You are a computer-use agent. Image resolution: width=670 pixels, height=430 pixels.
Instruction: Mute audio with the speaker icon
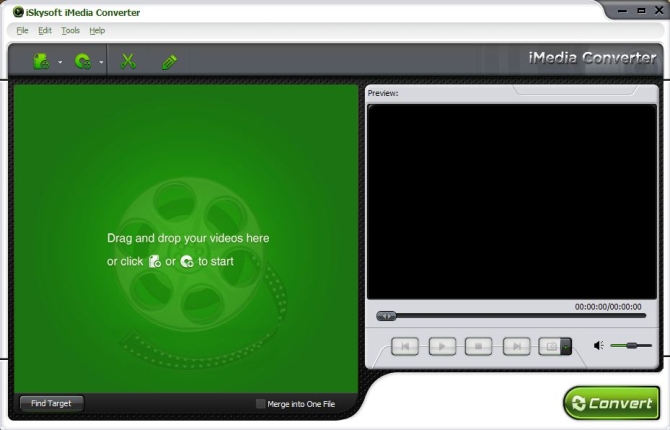[598, 346]
